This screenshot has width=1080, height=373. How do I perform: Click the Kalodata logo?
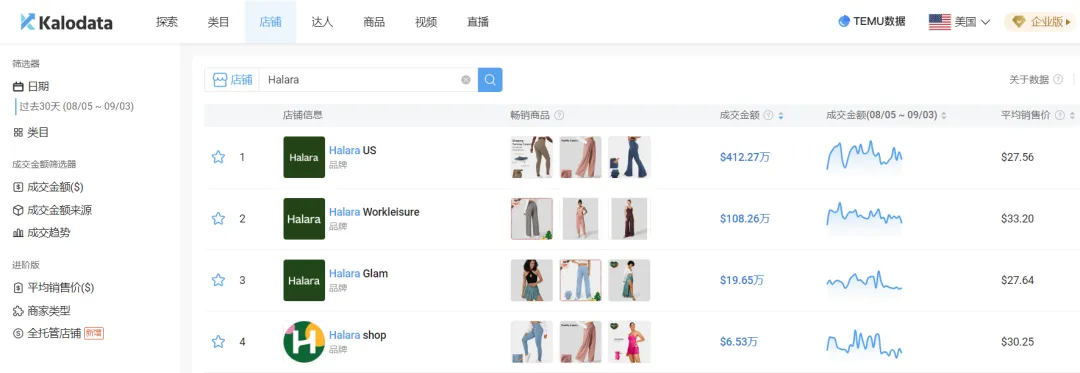click(x=66, y=22)
